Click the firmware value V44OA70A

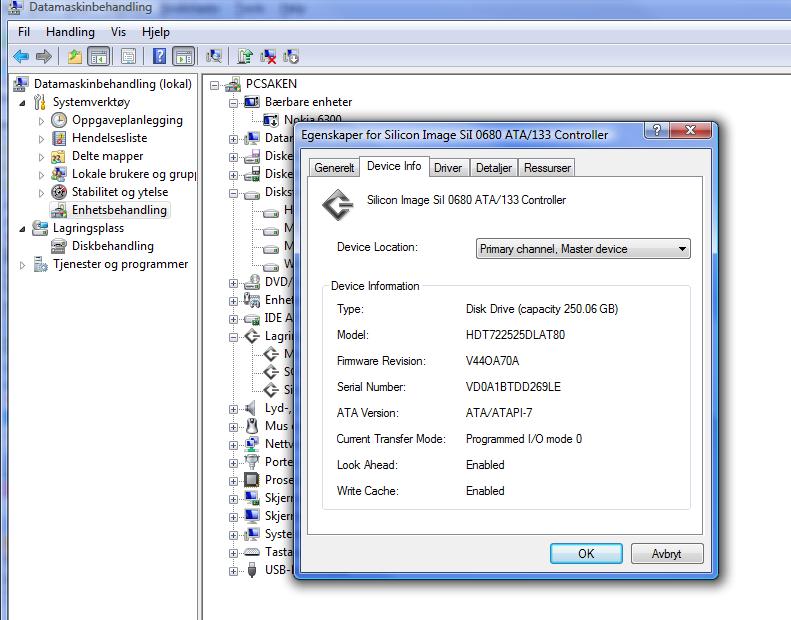(x=492, y=361)
